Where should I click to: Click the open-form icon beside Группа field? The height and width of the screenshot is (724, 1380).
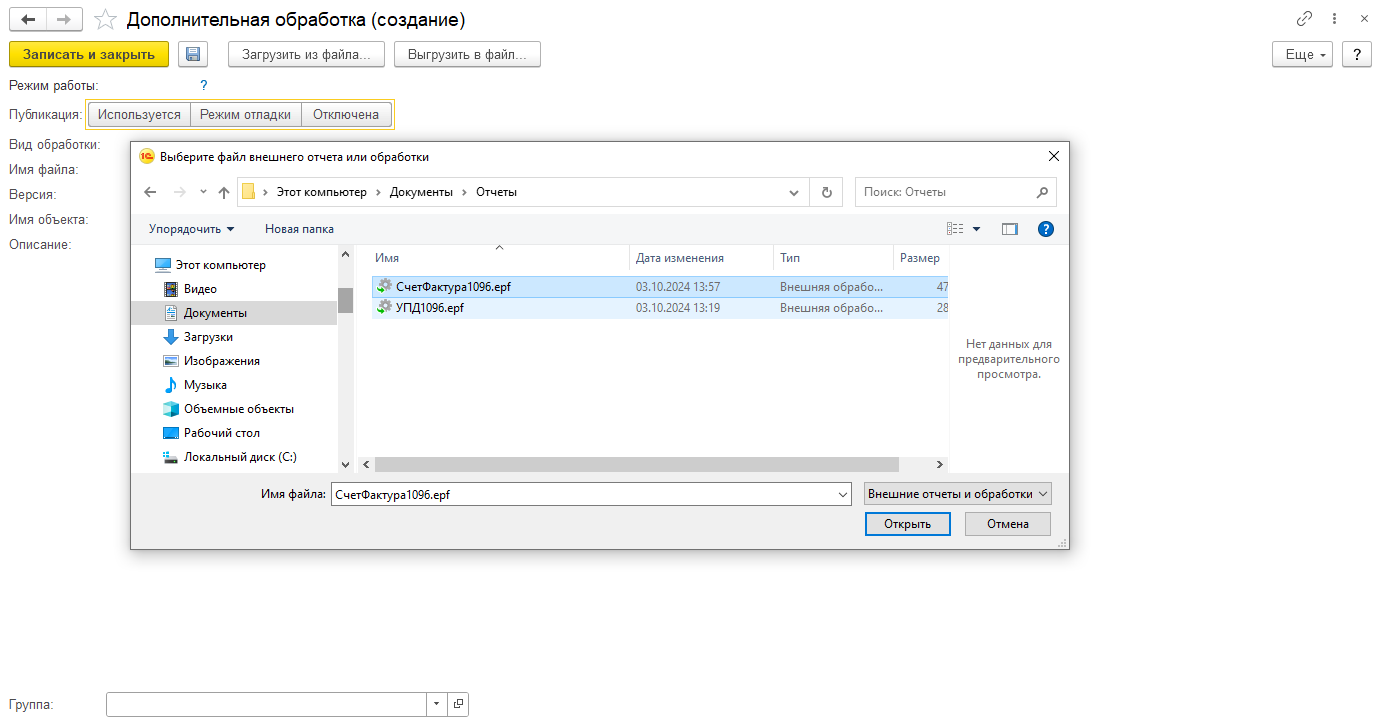(458, 704)
